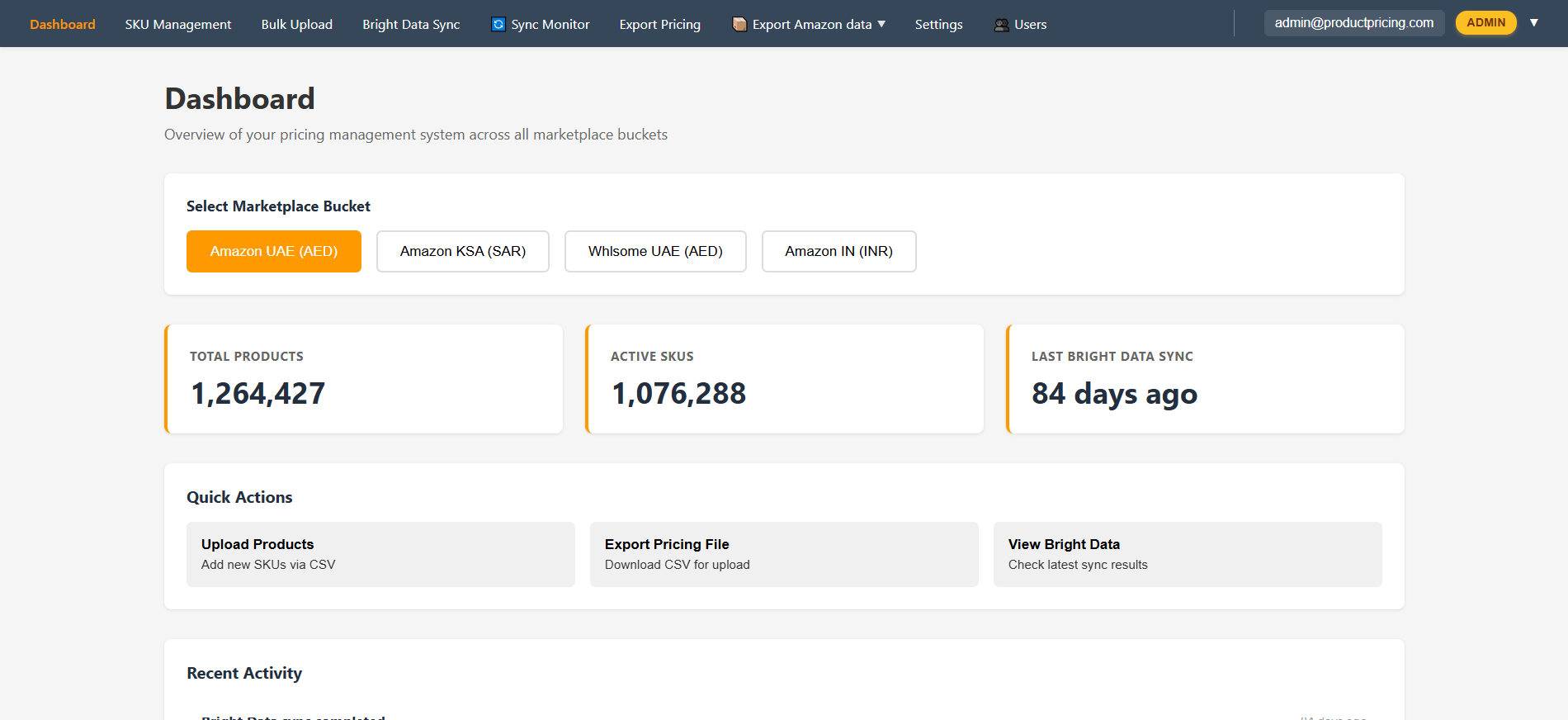Select Whlsome UAE (AED) bucket

pyautogui.click(x=655, y=251)
